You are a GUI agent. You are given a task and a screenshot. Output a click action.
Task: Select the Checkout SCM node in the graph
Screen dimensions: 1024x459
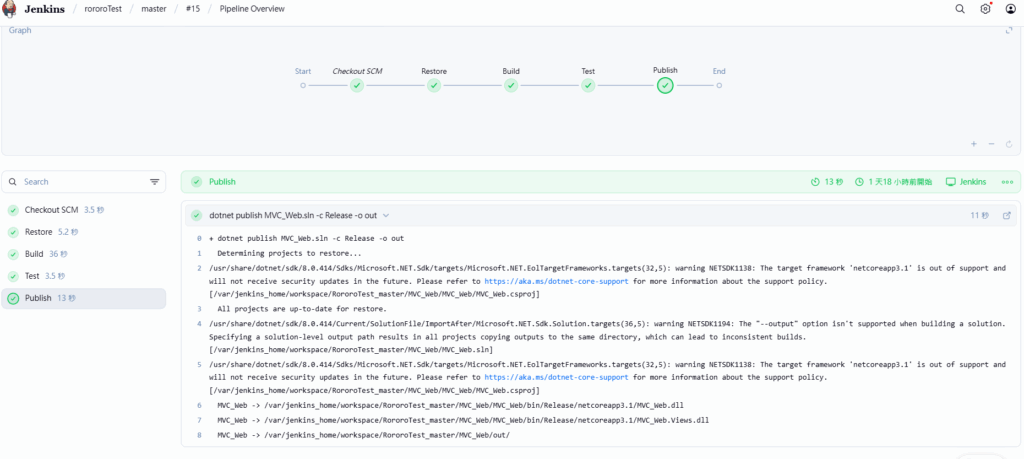(x=357, y=85)
